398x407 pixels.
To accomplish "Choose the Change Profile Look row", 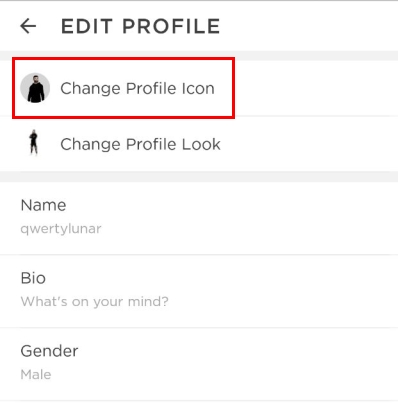I will point(199,144).
